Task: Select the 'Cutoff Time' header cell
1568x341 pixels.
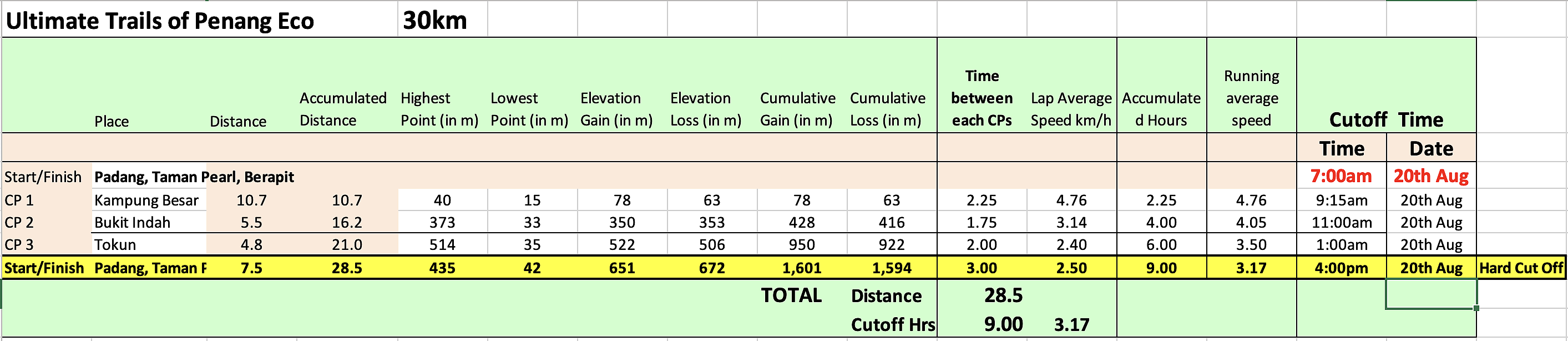Action: click(1385, 119)
